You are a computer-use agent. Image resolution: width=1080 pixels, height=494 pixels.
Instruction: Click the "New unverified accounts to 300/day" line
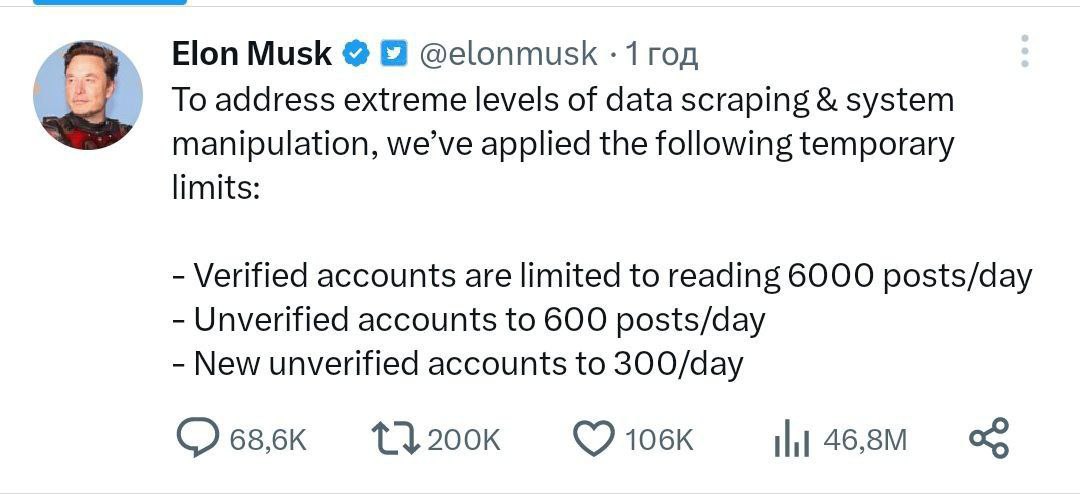pos(457,363)
